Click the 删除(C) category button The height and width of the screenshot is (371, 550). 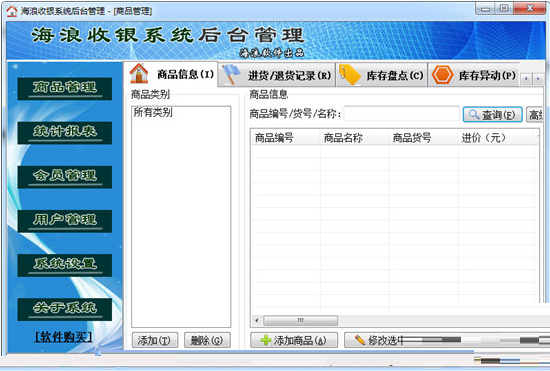click(x=207, y=340)
